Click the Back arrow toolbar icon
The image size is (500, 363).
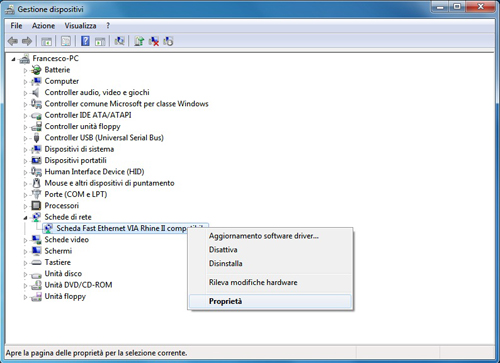click(x=13, y=41)
